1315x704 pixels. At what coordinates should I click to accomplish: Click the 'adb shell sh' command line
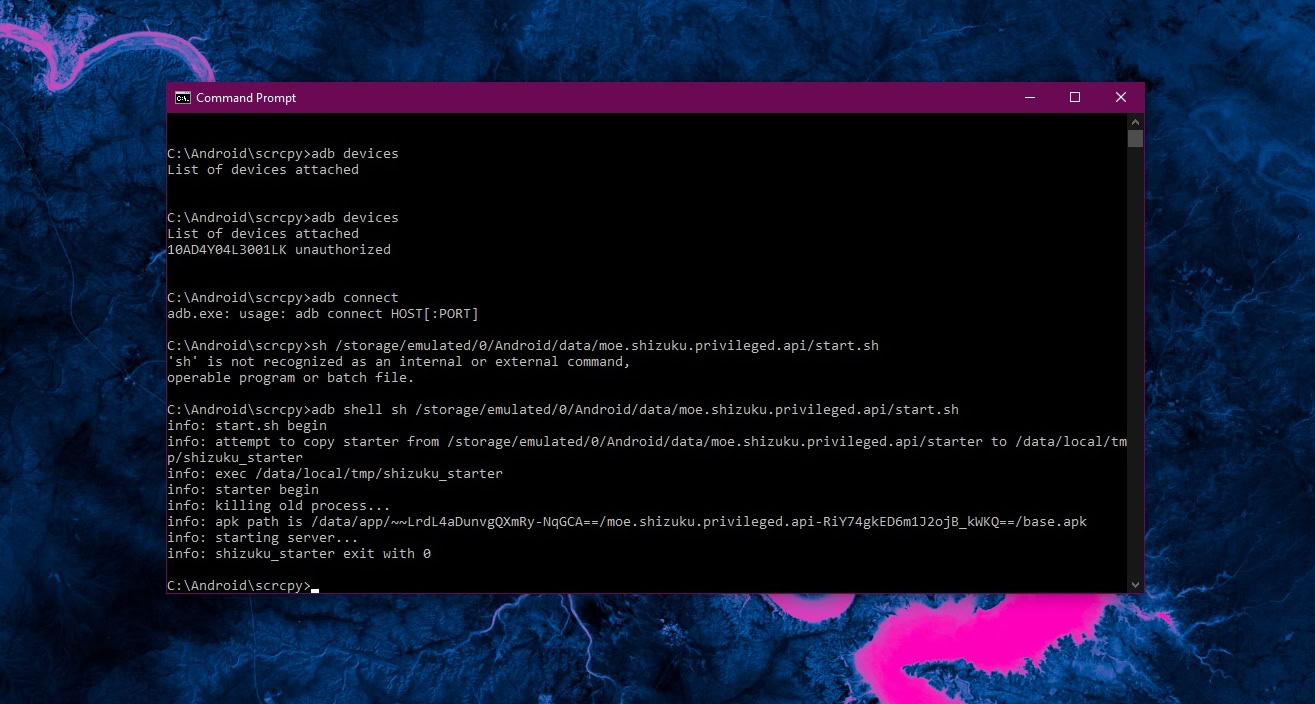tap(563, 410)
